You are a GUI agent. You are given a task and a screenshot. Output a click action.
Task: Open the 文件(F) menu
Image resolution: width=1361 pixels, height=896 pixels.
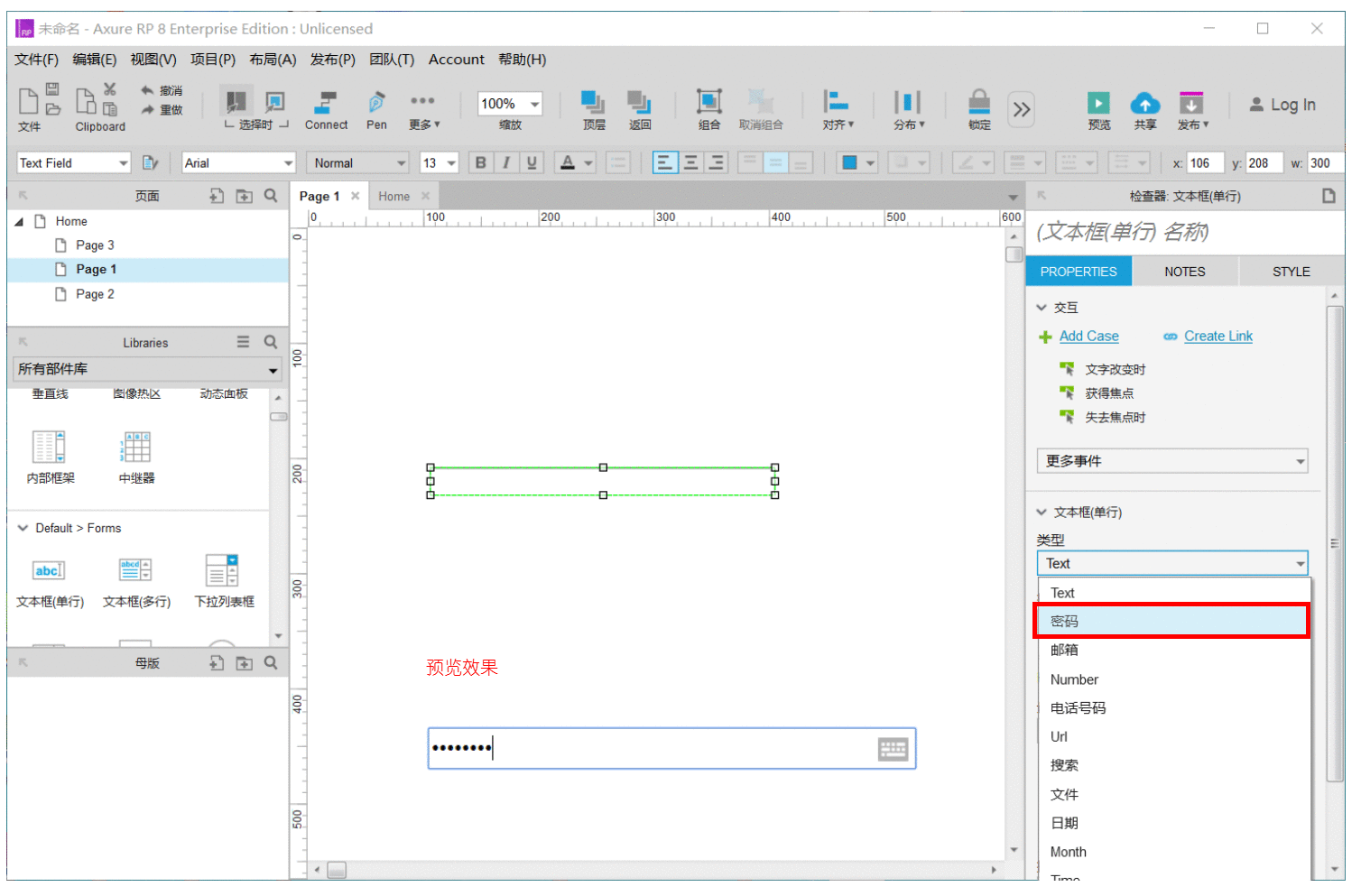click(x=36, y=60)
